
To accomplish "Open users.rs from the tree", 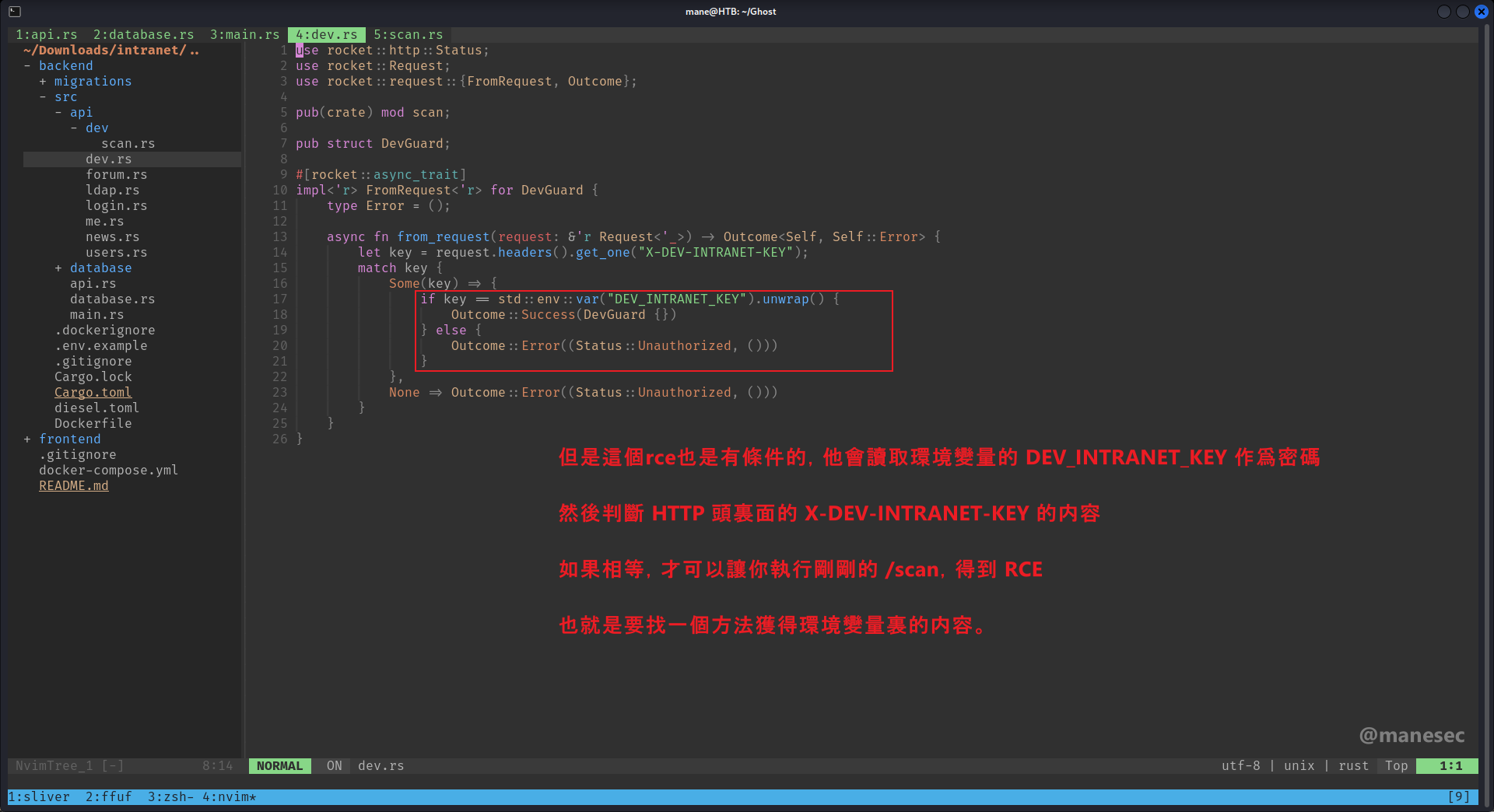I will click(x=116, y=253).
